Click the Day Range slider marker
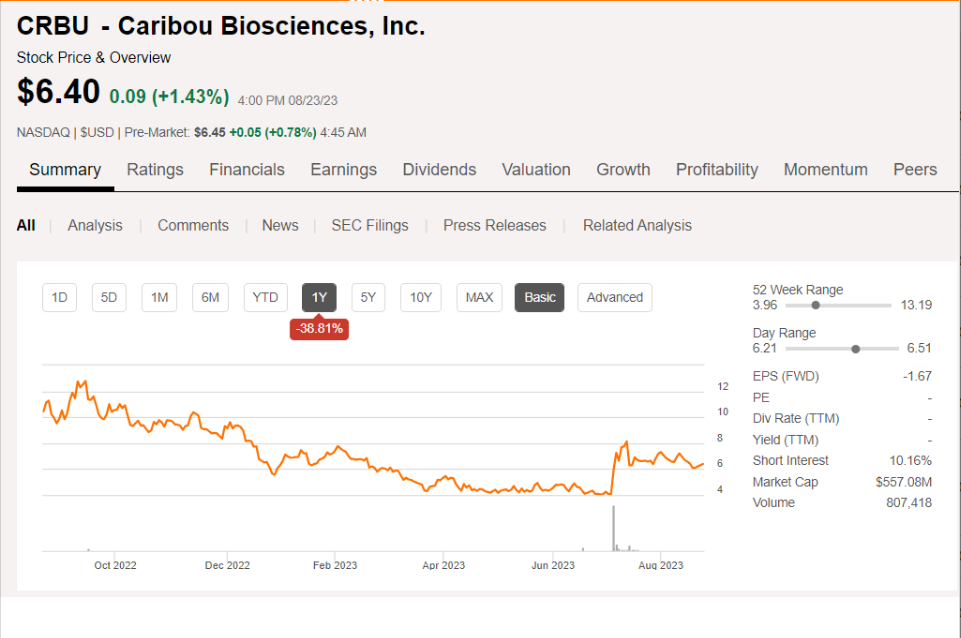The image size is (961, 638). tap(855, 348)
